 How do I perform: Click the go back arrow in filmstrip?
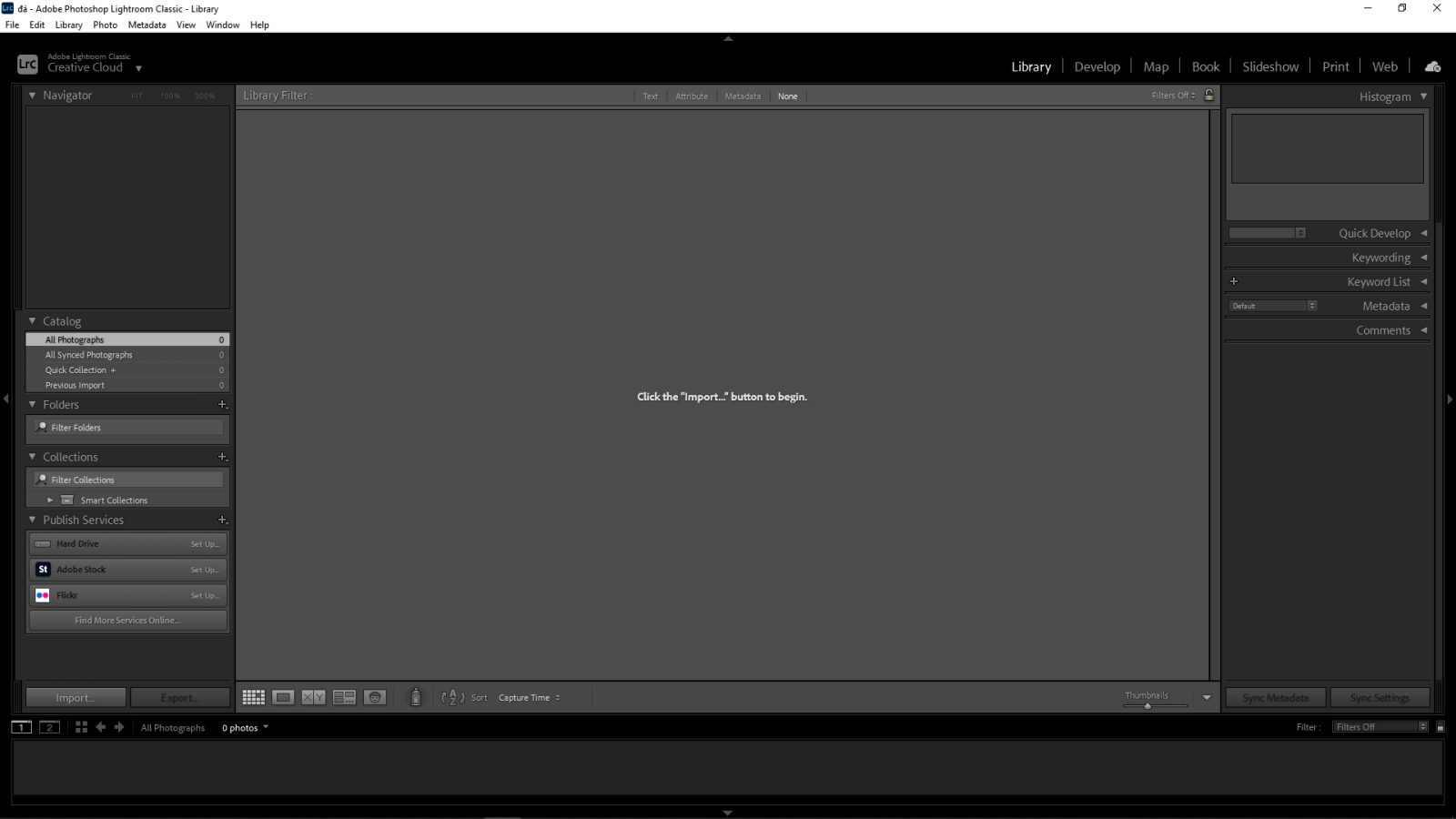pos(101,727)
